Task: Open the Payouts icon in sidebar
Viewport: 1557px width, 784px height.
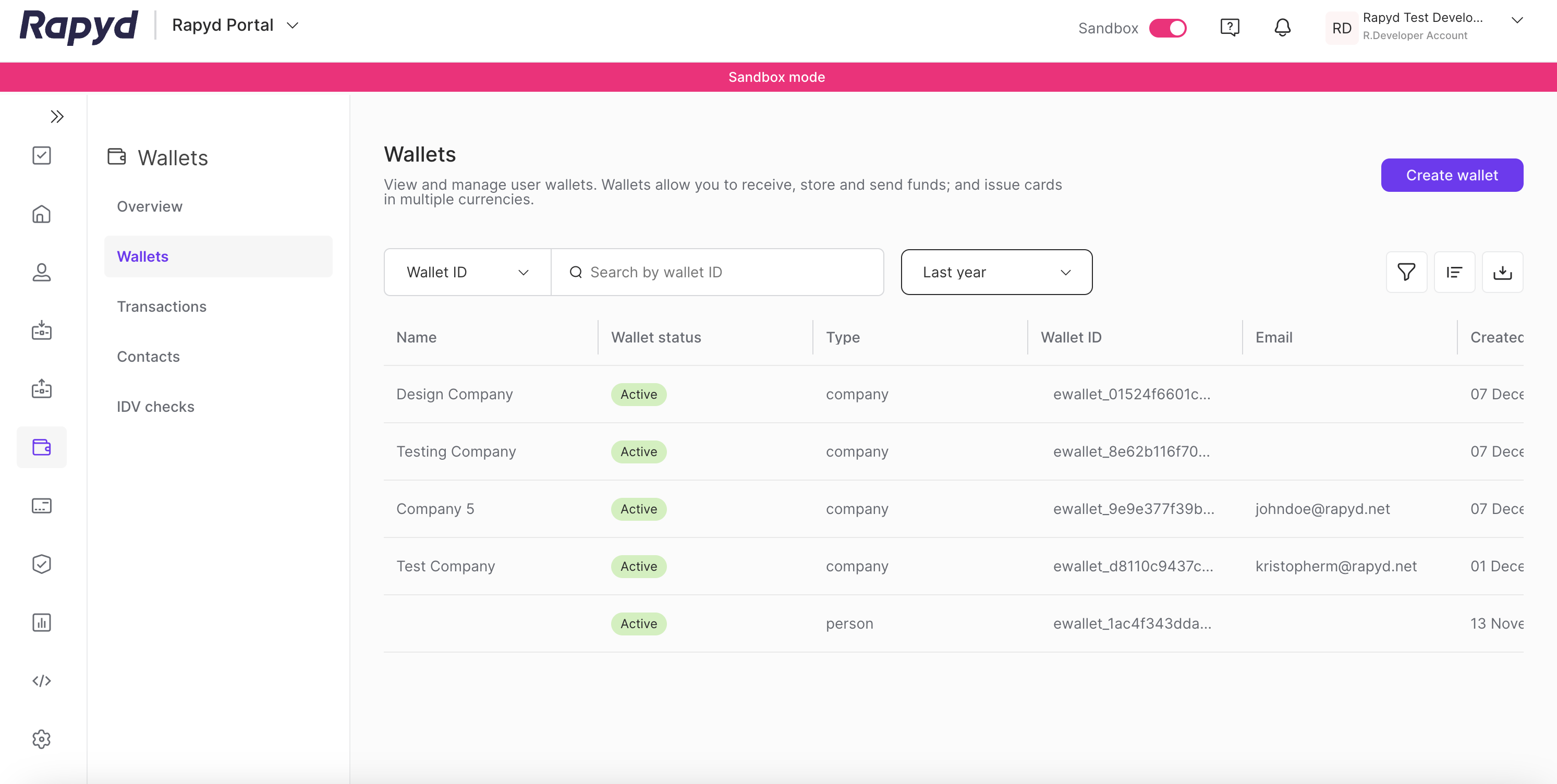Action: pos(41,389)
